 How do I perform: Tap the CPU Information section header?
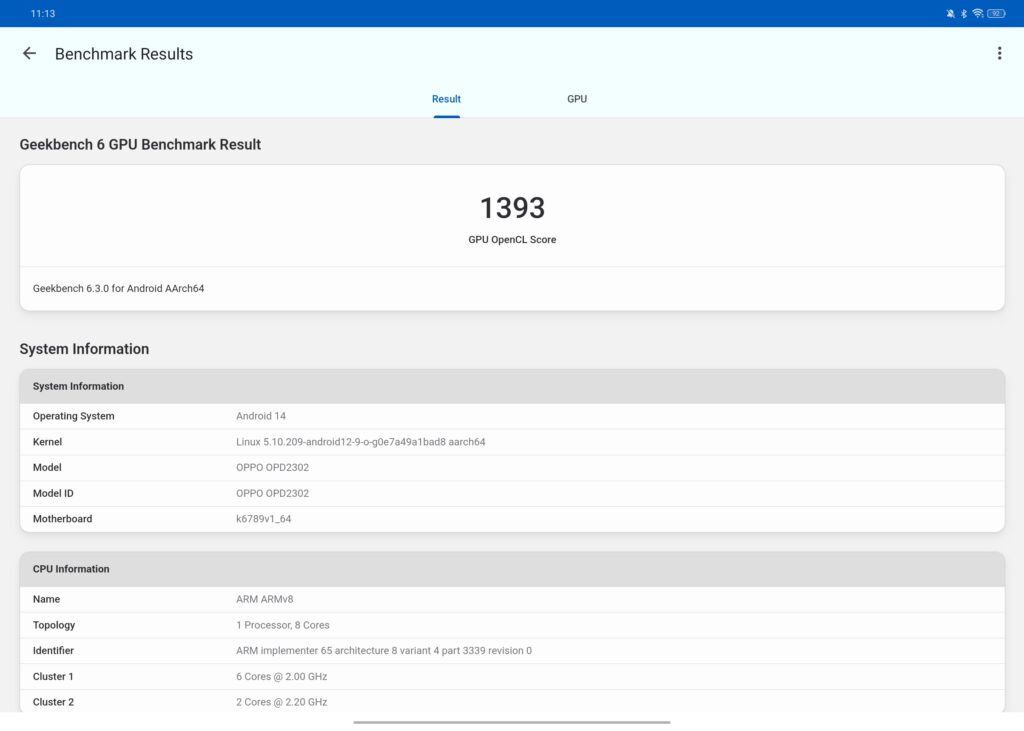[x=512, y=569]
